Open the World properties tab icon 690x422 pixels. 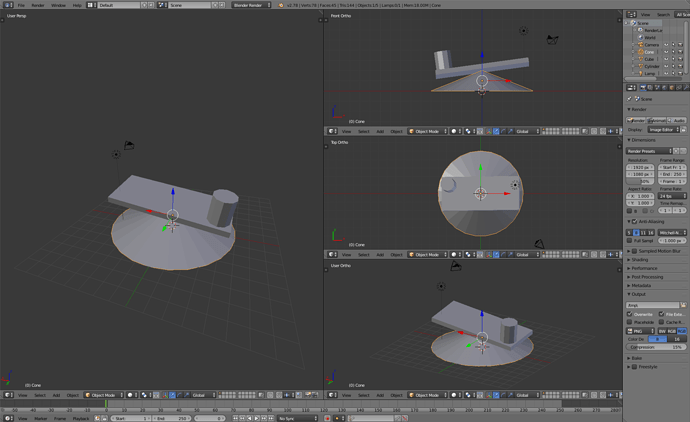(x=664, y=88)
